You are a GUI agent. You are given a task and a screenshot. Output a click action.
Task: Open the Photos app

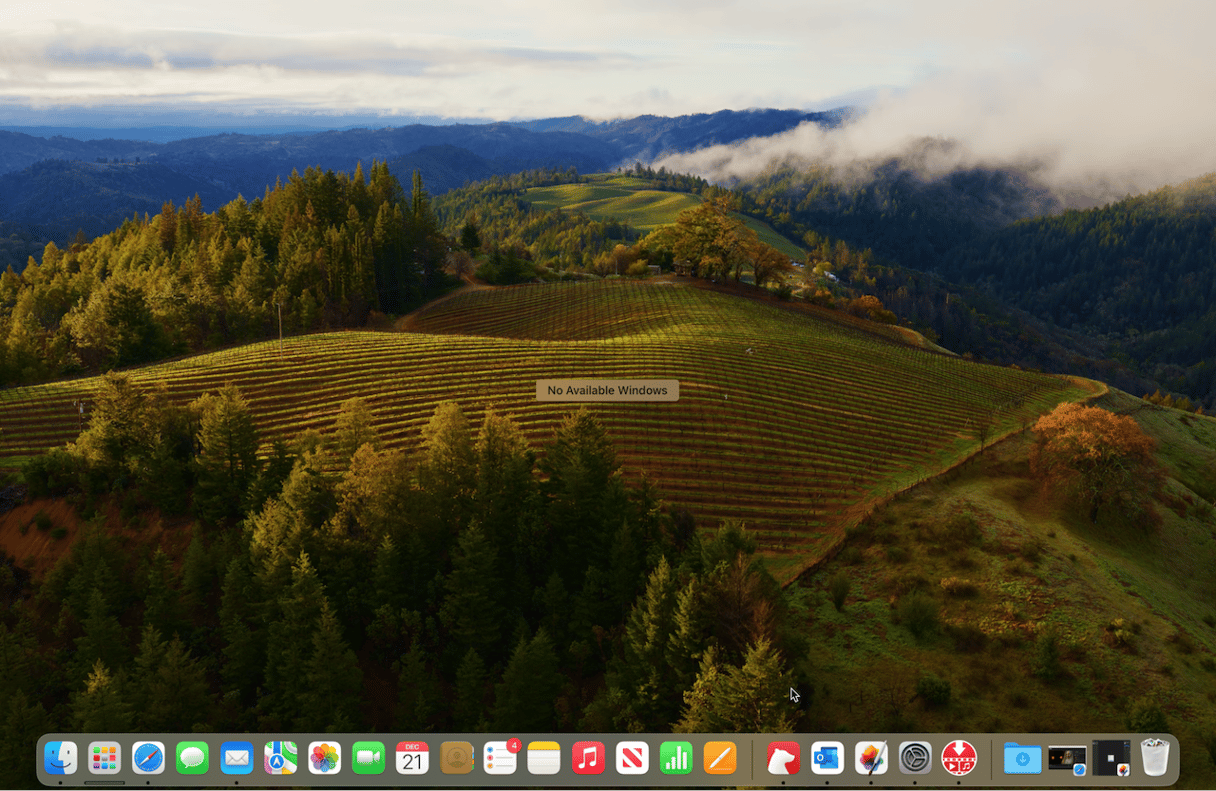(324, 758)
